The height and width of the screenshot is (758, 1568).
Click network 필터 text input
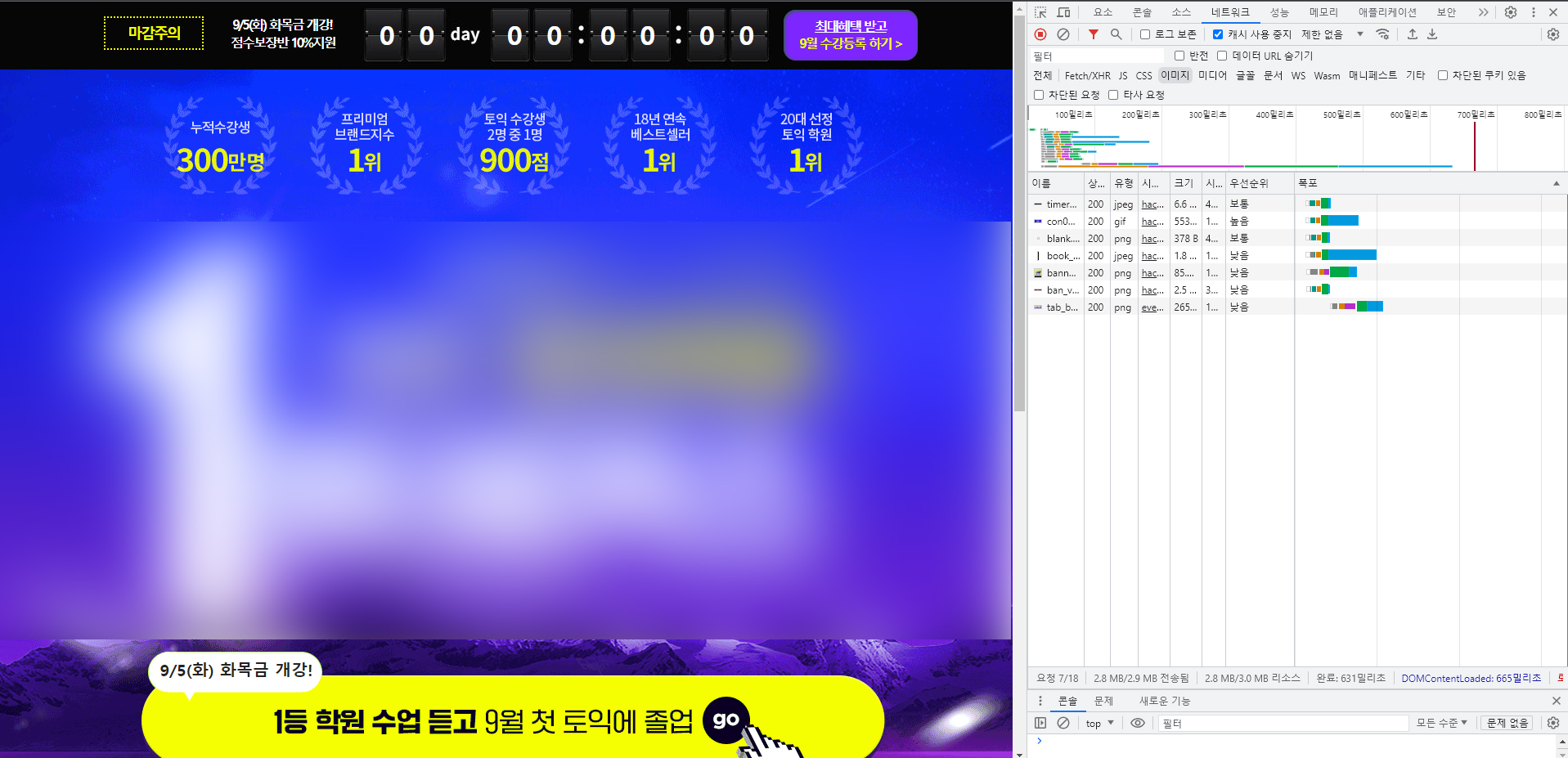tap(1098, 56)
